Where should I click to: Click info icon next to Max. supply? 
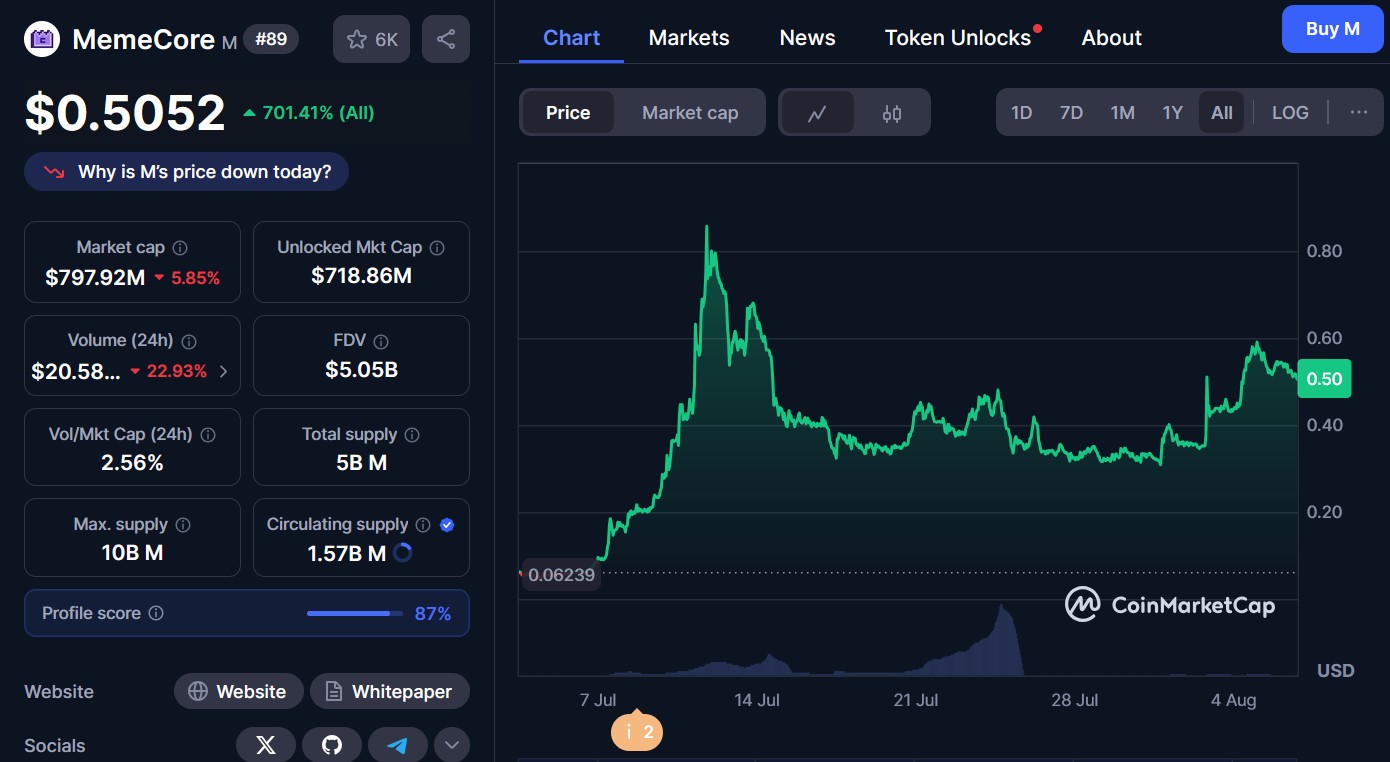click(x=184, y=525)
